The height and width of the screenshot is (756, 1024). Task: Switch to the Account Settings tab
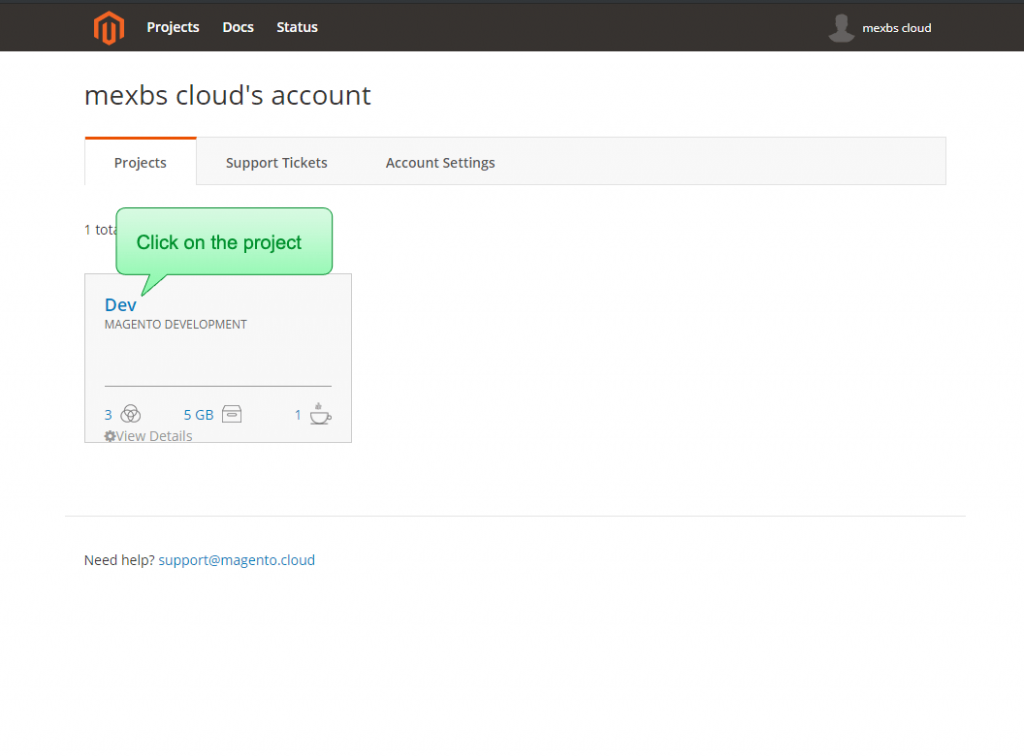click(x=440, y=163)
